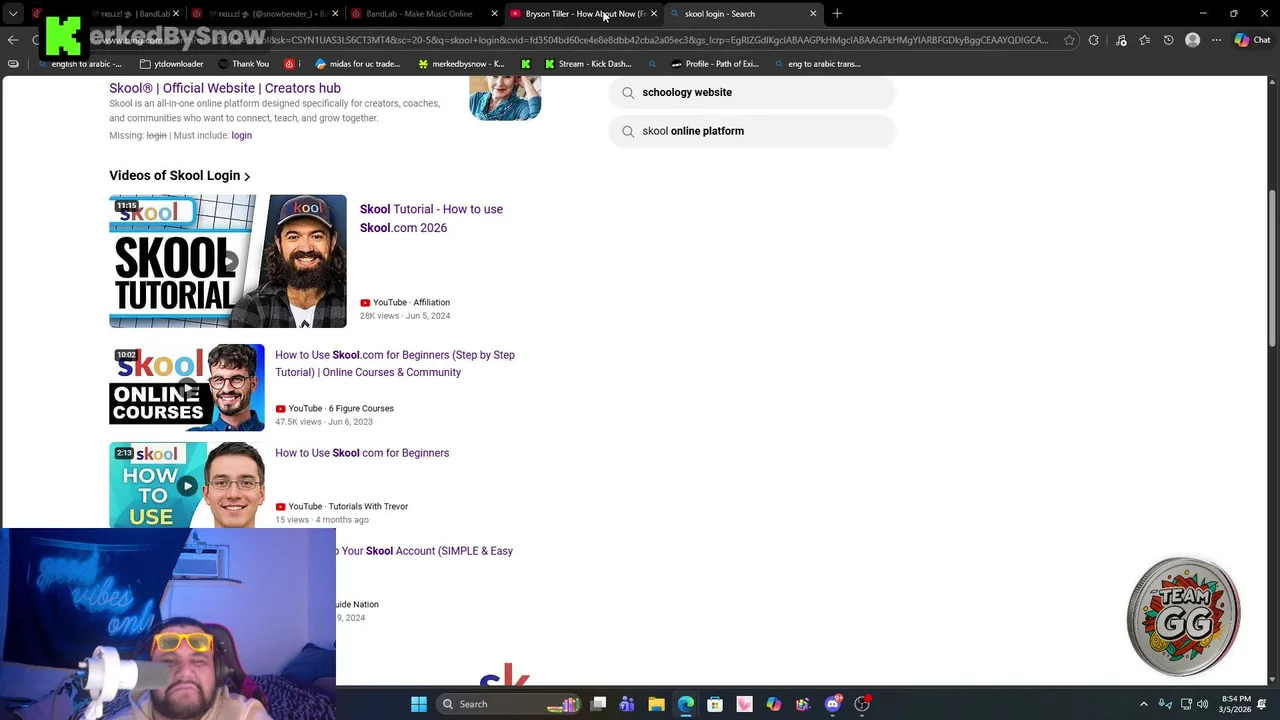Open 'Videos of Skool Login' heading
Viewport: 1280px width, 720px height.
coord(174,175)
